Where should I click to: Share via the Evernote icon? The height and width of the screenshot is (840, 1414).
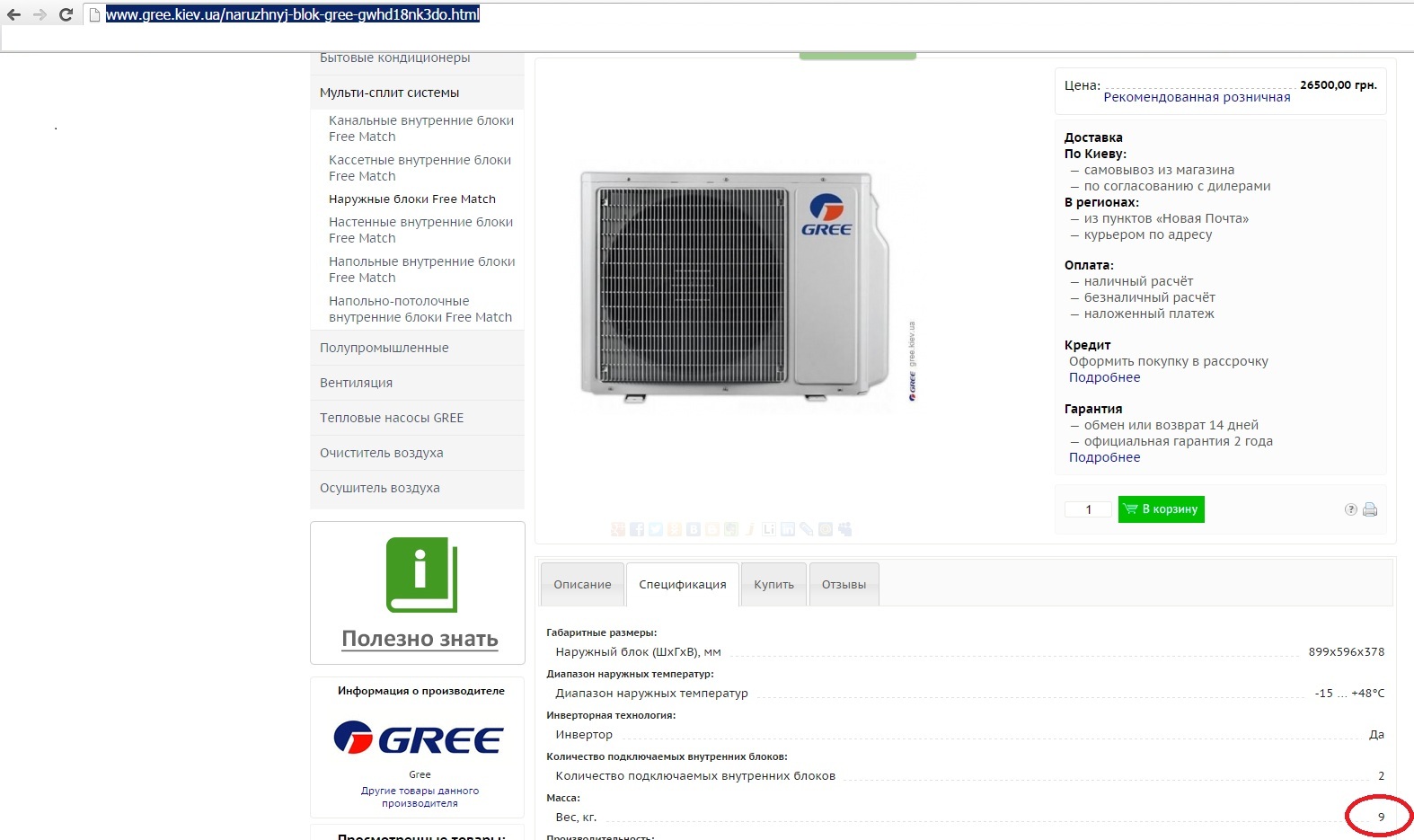coord(731,529)
